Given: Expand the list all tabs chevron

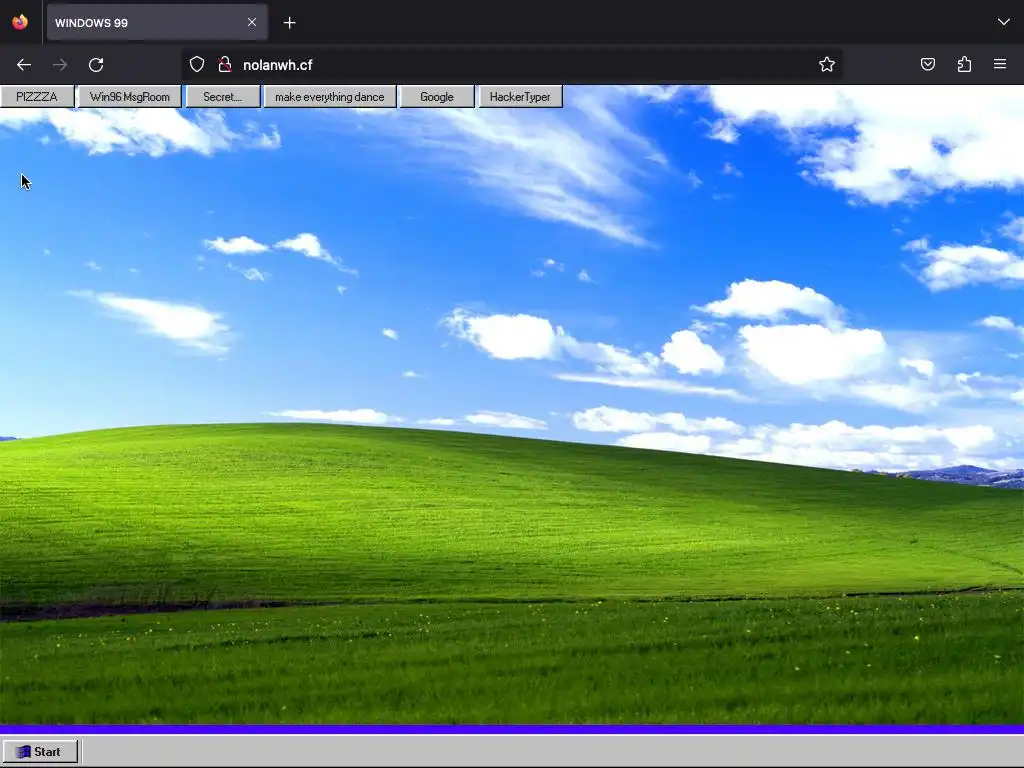Looking at the screenshot, I should (1004, 22).
